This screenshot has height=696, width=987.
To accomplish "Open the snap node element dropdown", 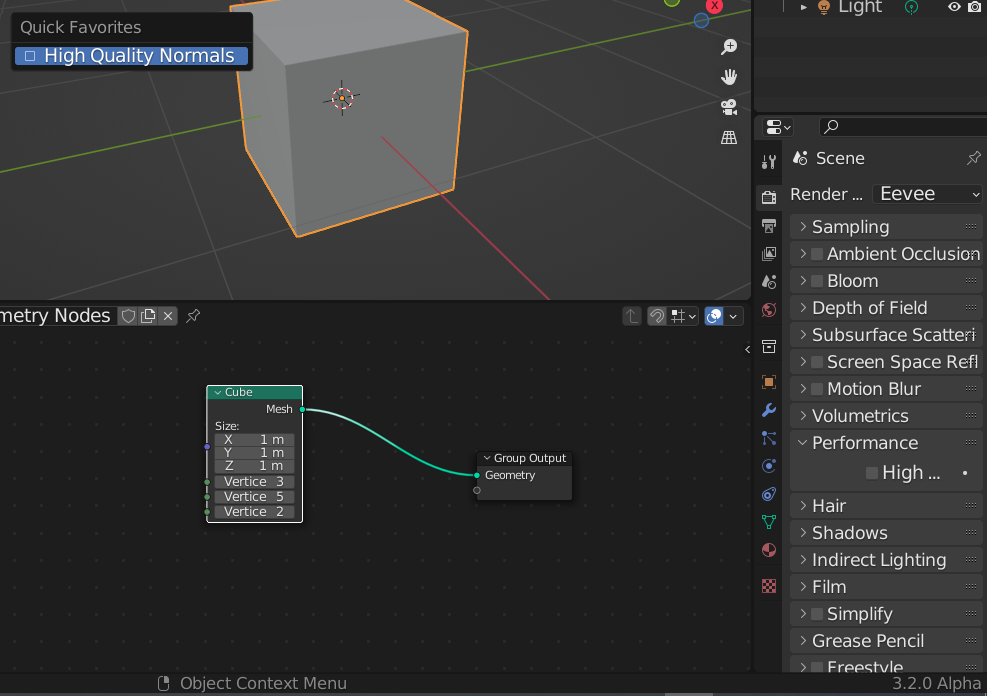I will pos(684,316).
